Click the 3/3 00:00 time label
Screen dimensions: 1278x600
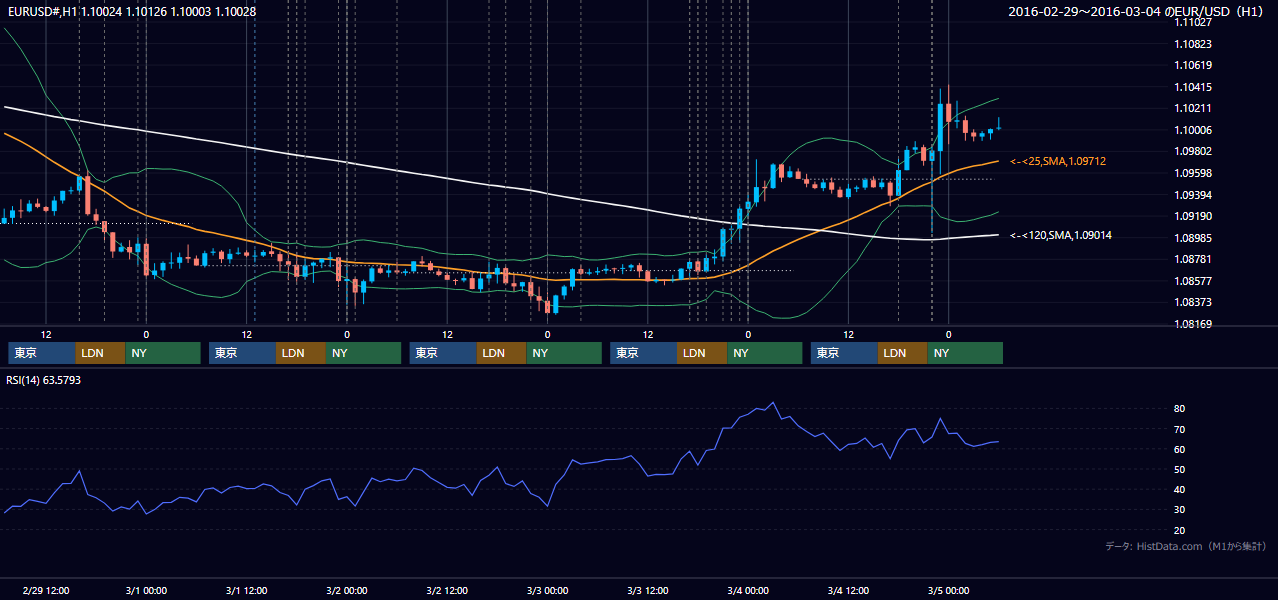pyautogui.click(x=547, y=591)
